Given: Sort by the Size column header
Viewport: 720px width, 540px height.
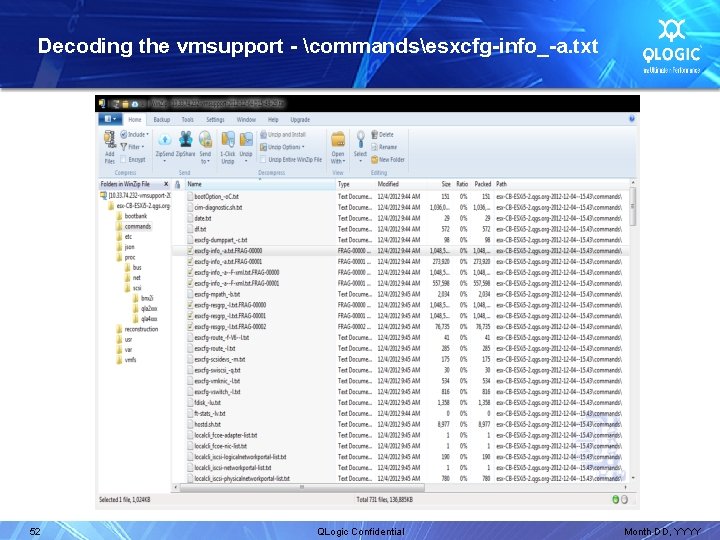Looking at the screenshot, I should 441,184.
